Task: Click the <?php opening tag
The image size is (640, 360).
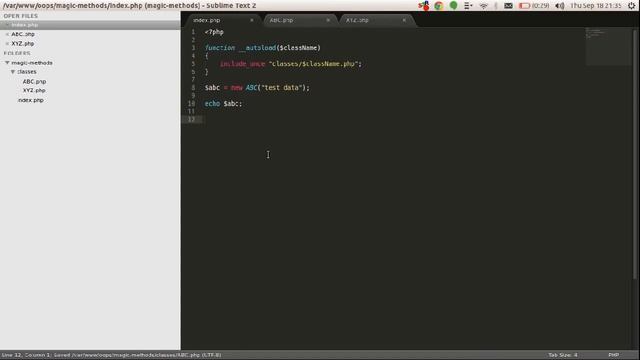Action: coord(214,32)
